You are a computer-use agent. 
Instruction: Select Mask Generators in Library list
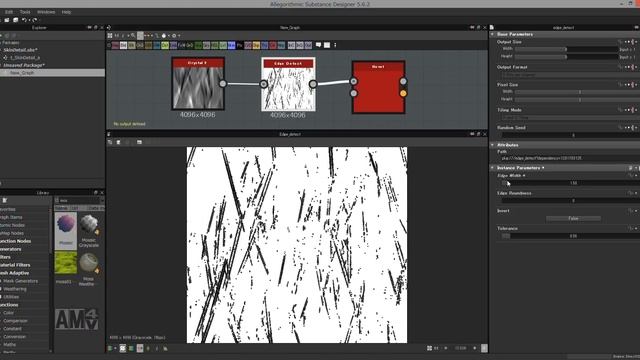pos(20,281)
